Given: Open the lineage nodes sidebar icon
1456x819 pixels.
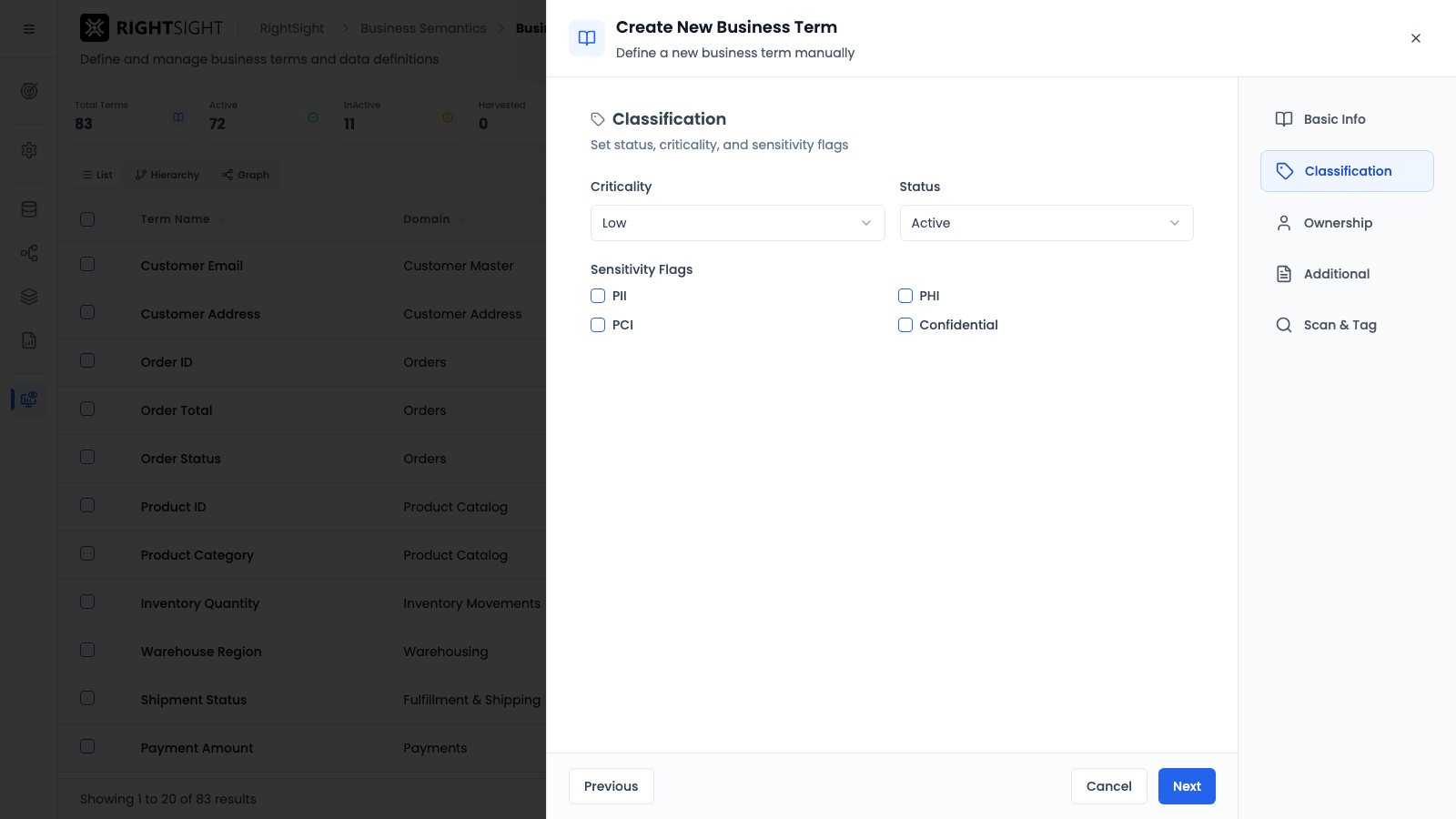Looking at the screenshot, I should point(29,253).
